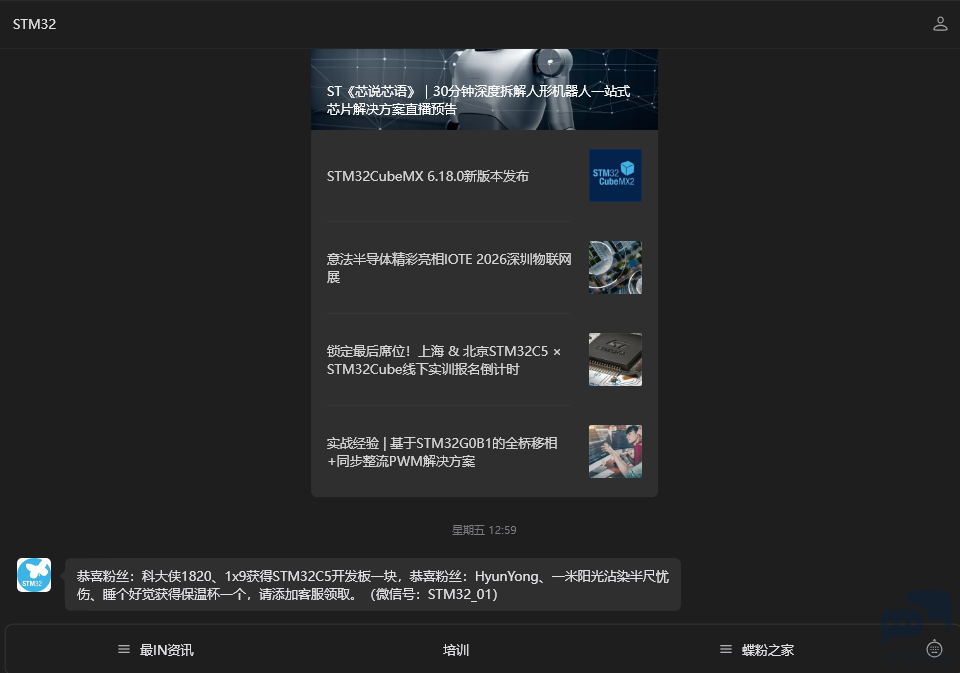Screen dimensions: 960x673
Task: Click the ST chip photo thumbnail
Action: point(615,359)
